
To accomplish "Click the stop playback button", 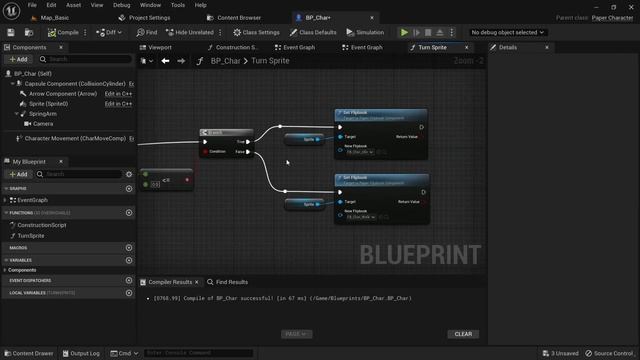I will [x=428, y=32].
